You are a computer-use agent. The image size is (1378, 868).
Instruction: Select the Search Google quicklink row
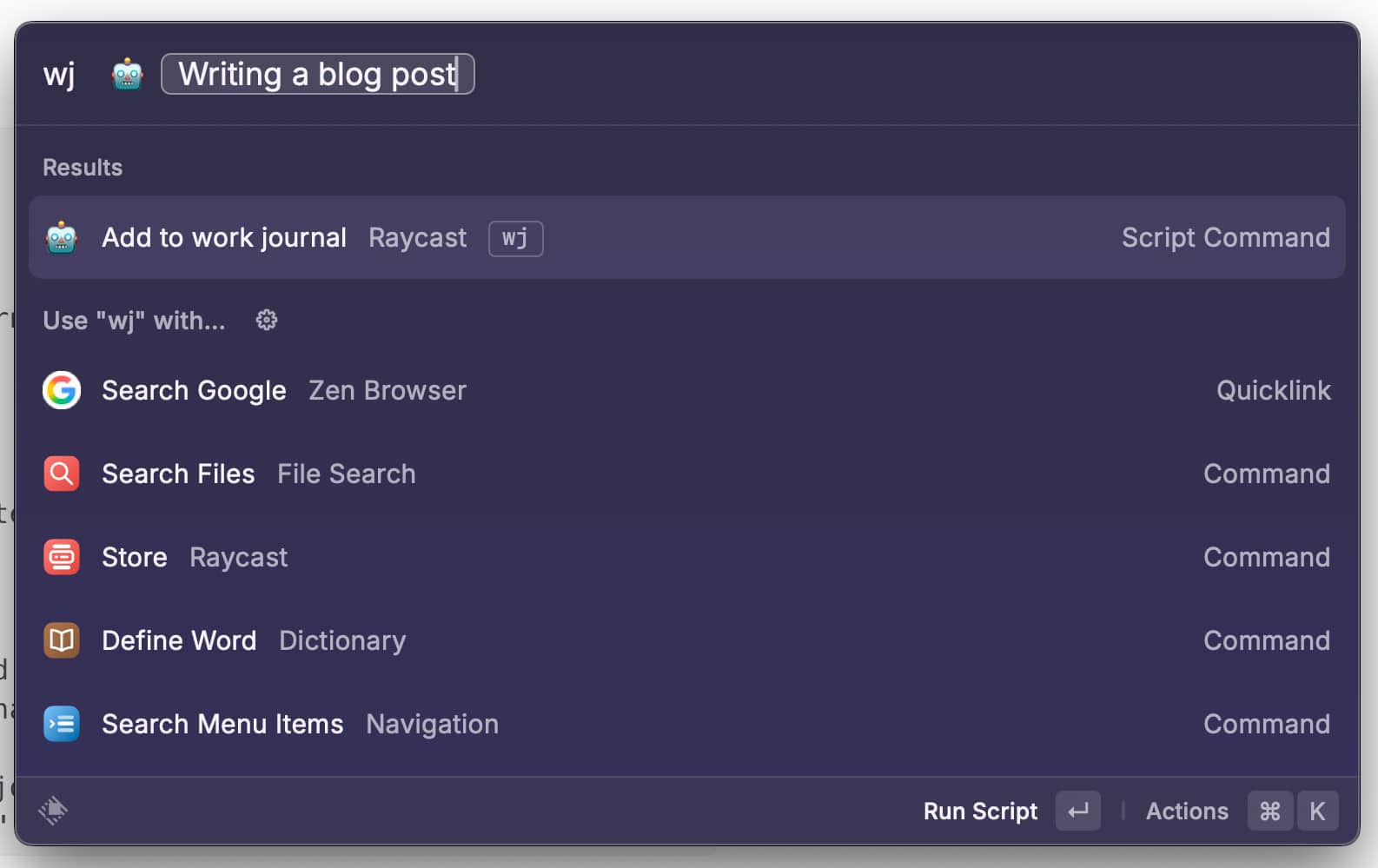coord(687,390)
